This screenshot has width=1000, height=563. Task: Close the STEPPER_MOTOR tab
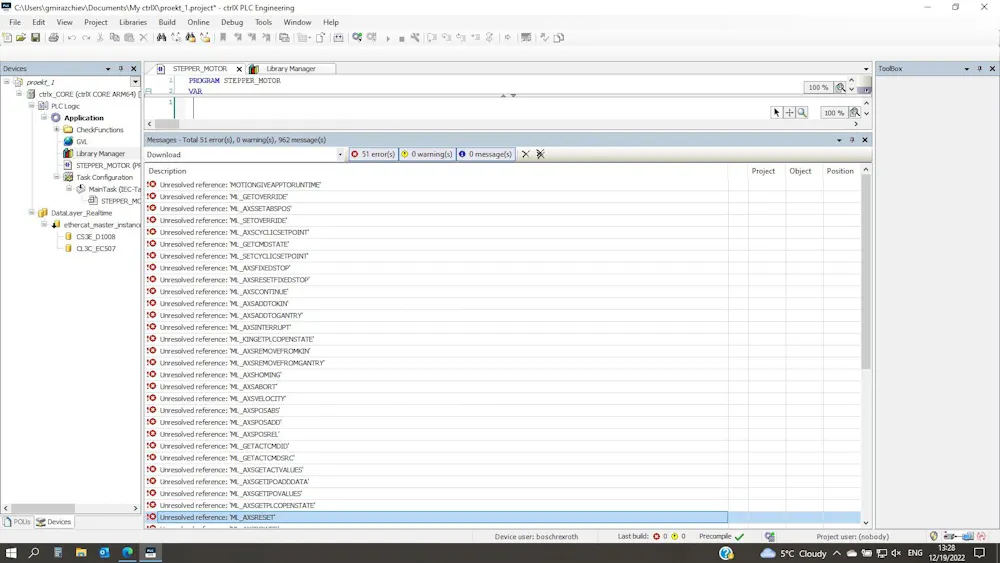coord(239,69)
